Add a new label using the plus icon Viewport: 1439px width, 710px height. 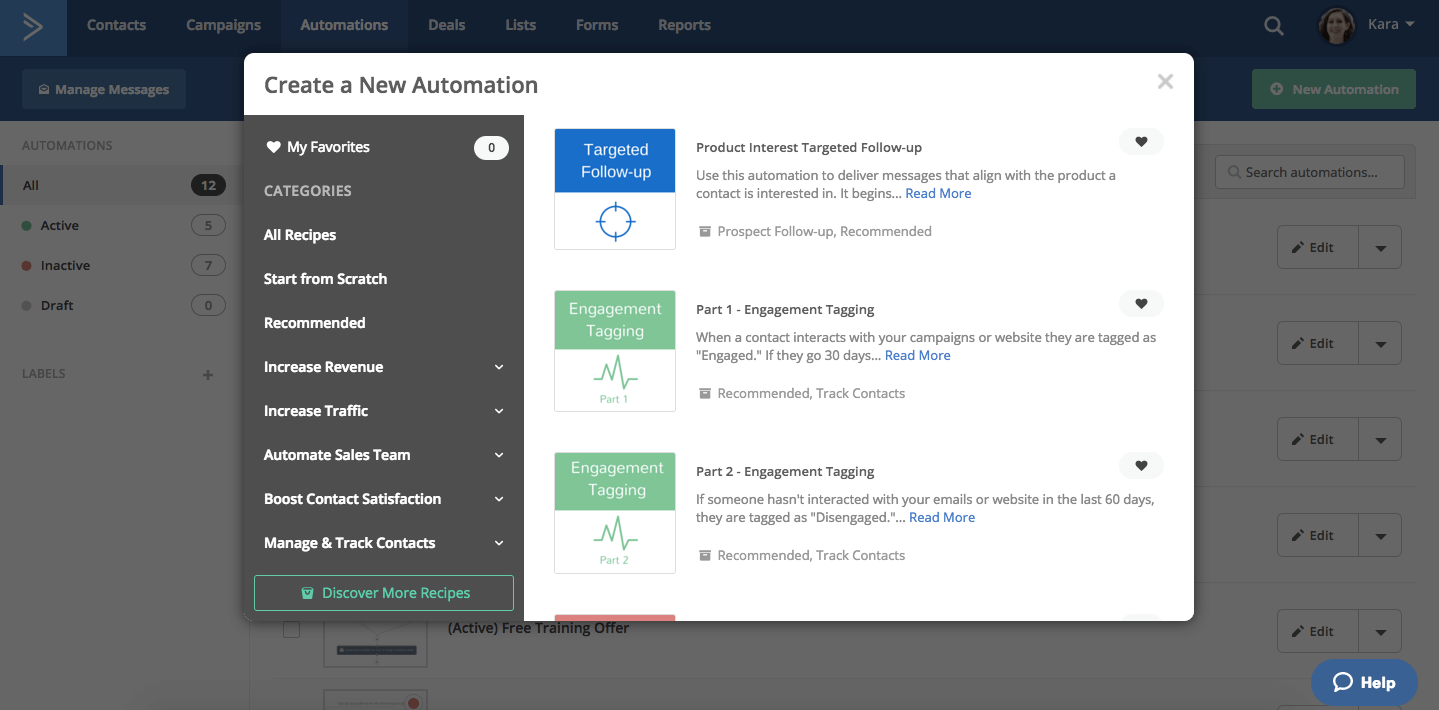pyautogui.click(x=207, y=375)
